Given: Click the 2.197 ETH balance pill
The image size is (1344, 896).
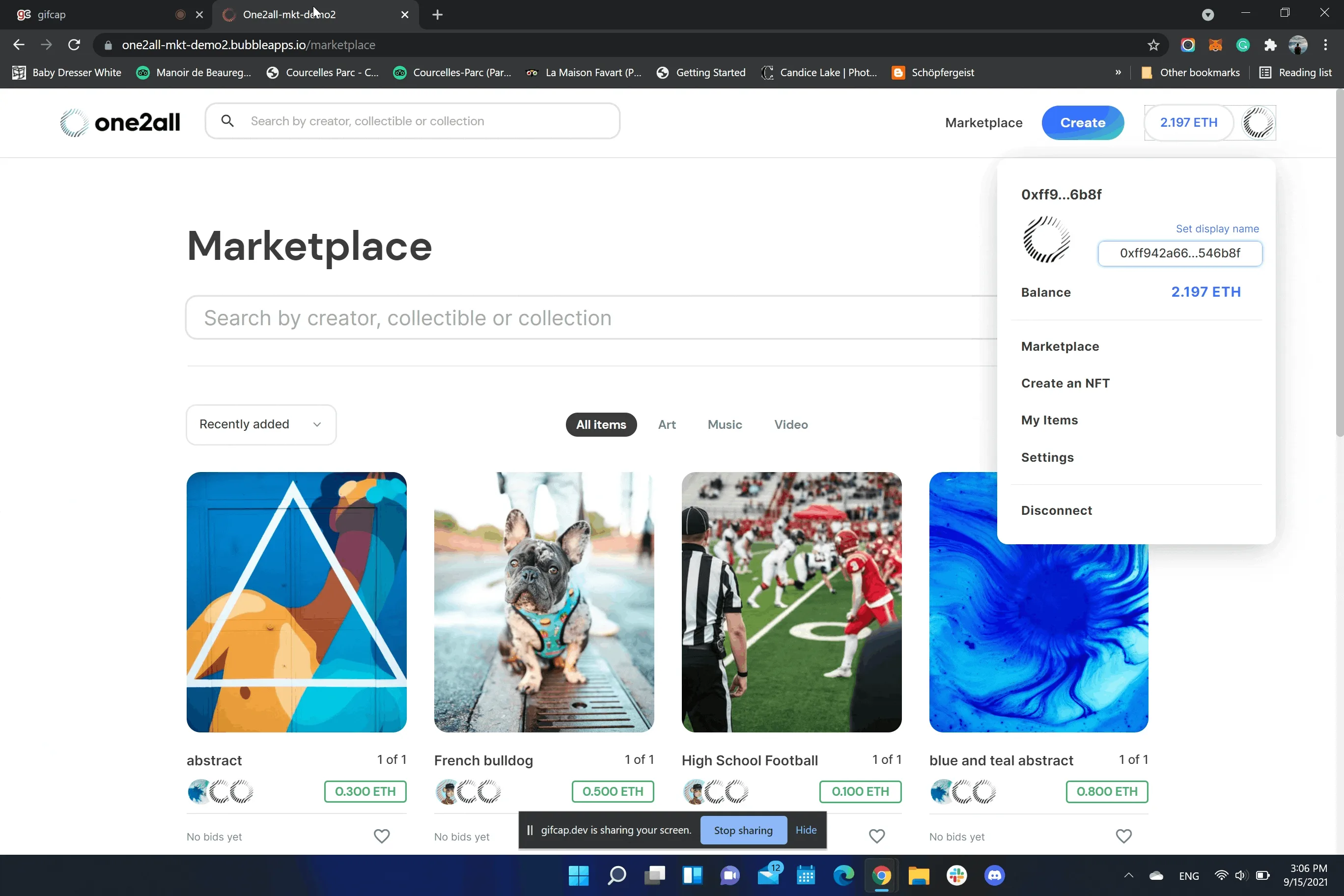Looking at the screenshot, I should click(x=1189, y=123).
